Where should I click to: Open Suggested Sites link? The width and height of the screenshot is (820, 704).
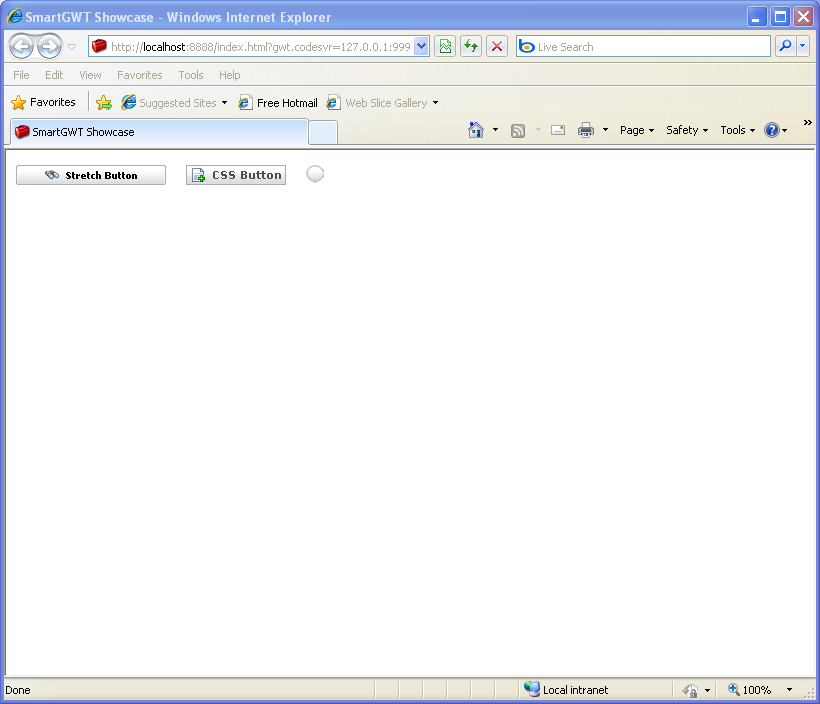point(169,103)
